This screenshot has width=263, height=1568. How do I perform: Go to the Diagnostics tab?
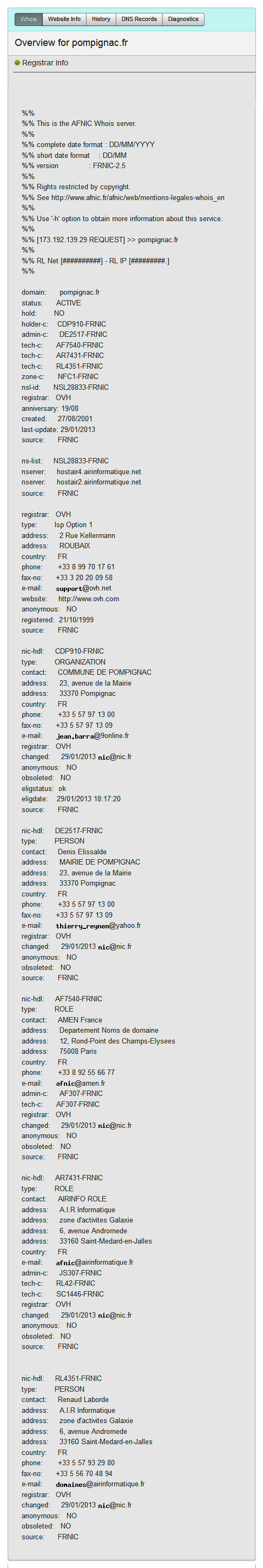[x=183, y=19]
